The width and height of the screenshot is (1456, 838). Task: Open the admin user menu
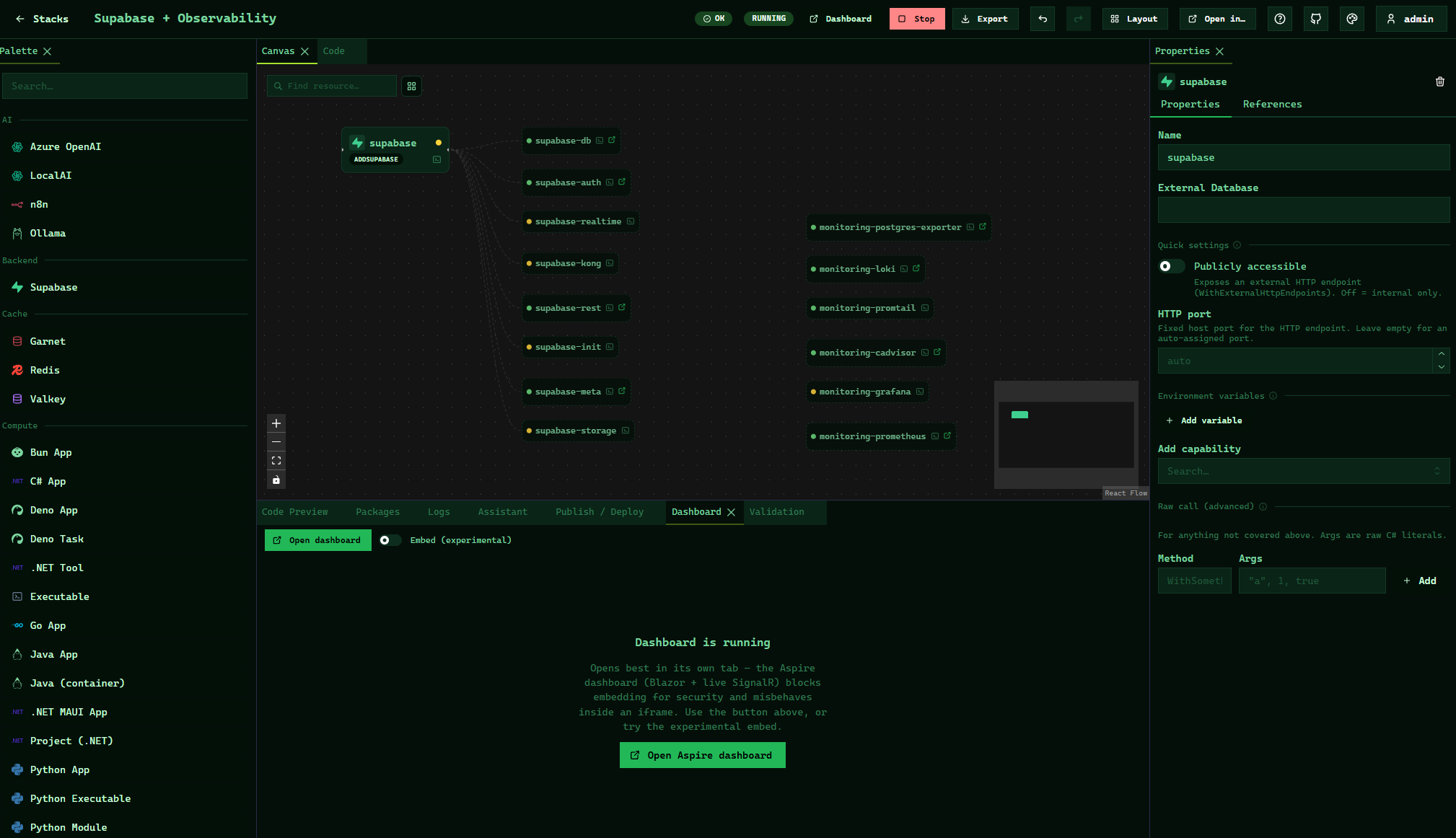[1411, 19]
